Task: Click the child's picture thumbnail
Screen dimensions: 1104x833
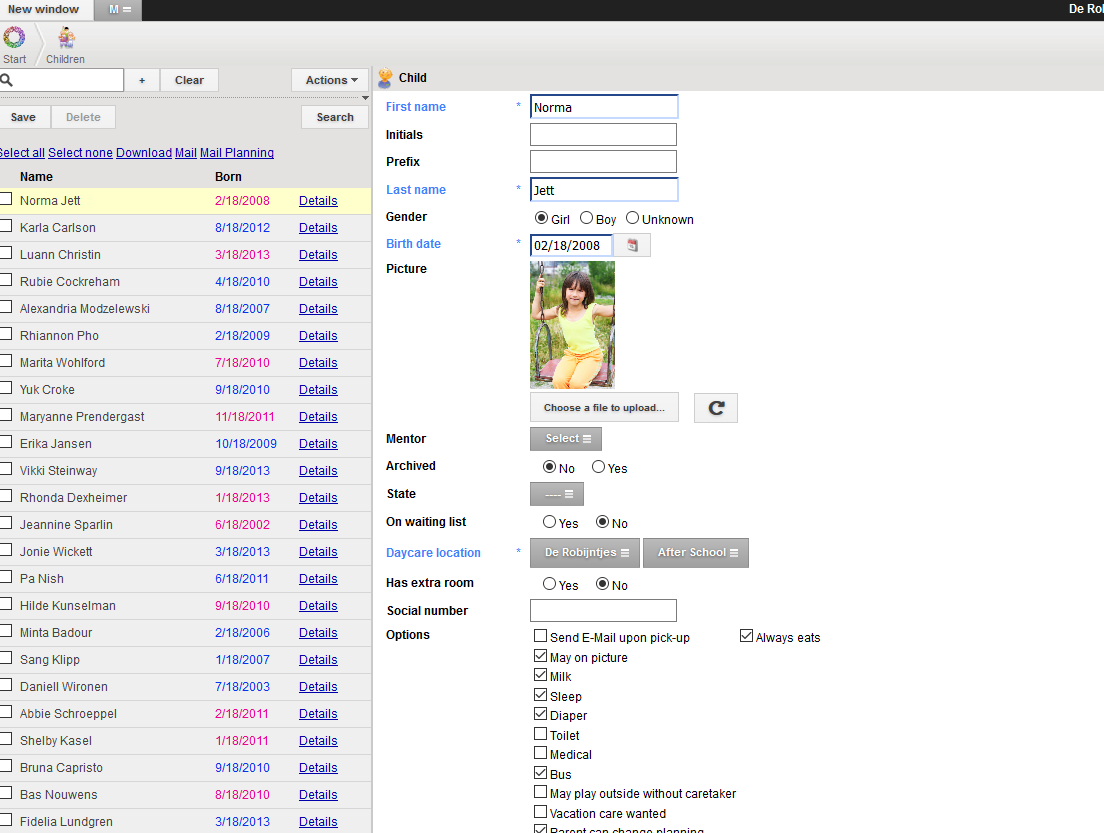Action: click(x=572, y=325)
